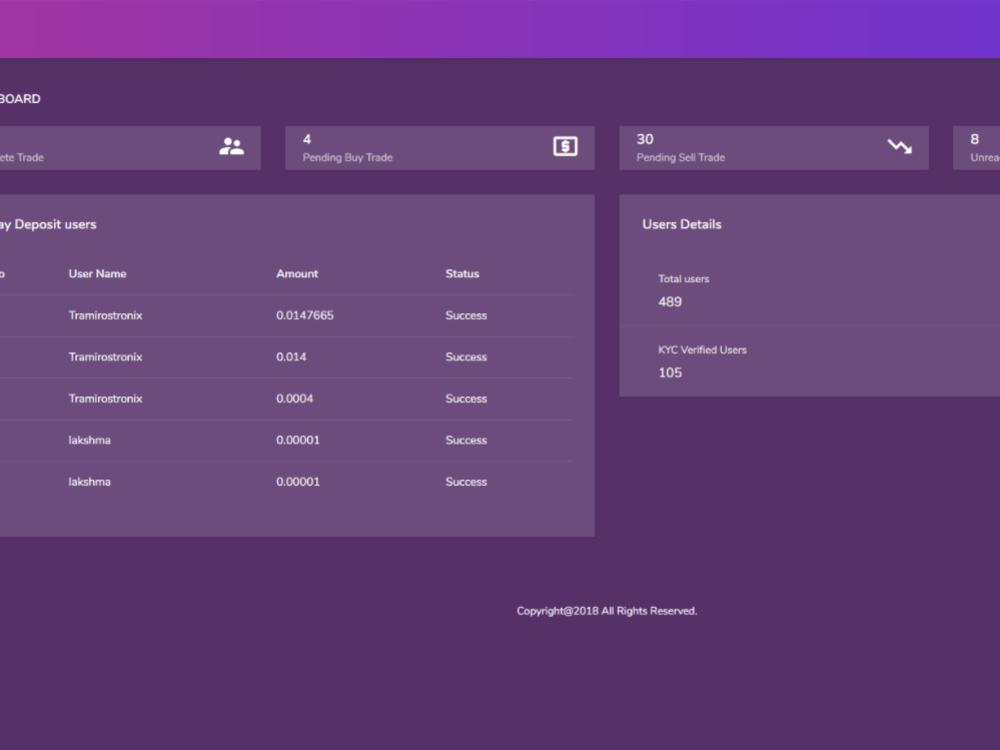The width and height of the screenshot is (1000, 750).
Task: Select Tramirostronix in the 0.014 row
Action: pos(105,357)
